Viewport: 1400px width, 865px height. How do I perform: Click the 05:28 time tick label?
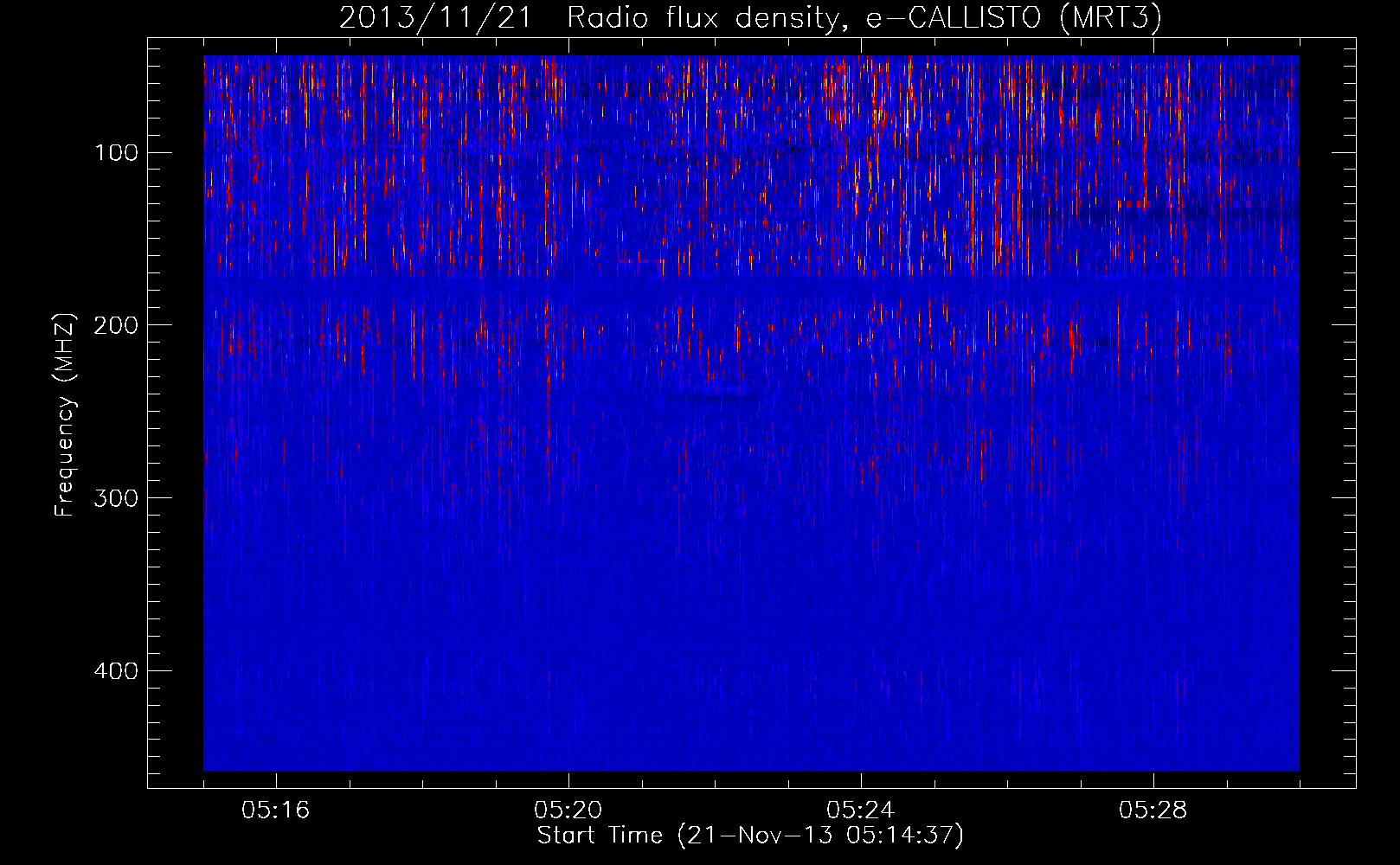(1153, 811)
